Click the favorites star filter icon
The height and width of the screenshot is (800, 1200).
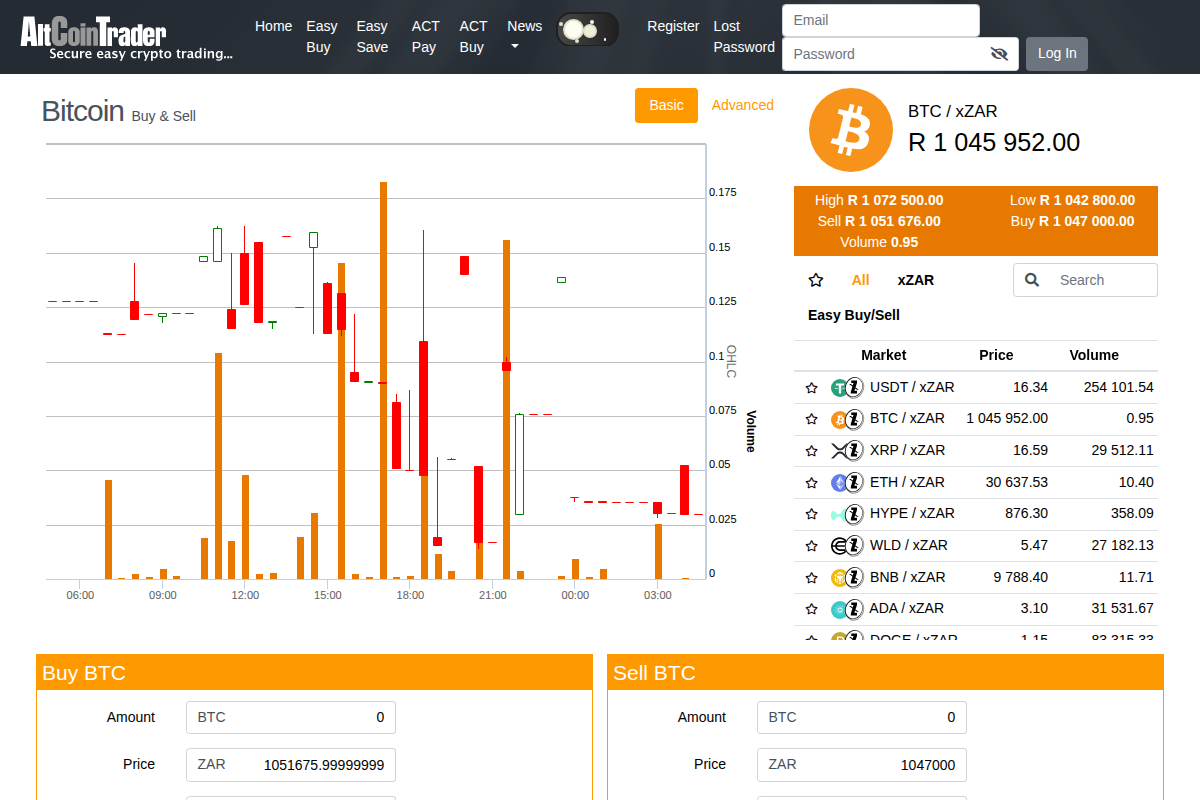click(816, 280)
